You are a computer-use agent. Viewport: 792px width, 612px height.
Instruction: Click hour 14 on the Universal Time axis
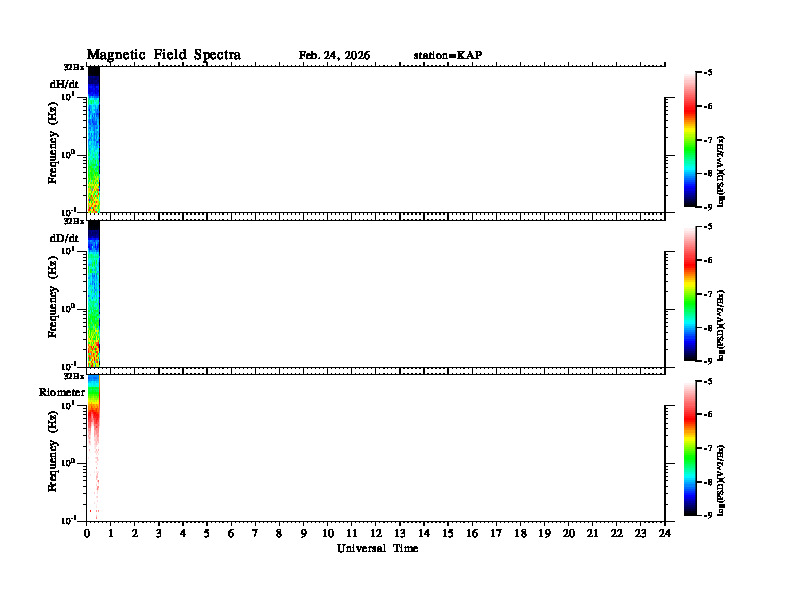(x=424, y=534)
